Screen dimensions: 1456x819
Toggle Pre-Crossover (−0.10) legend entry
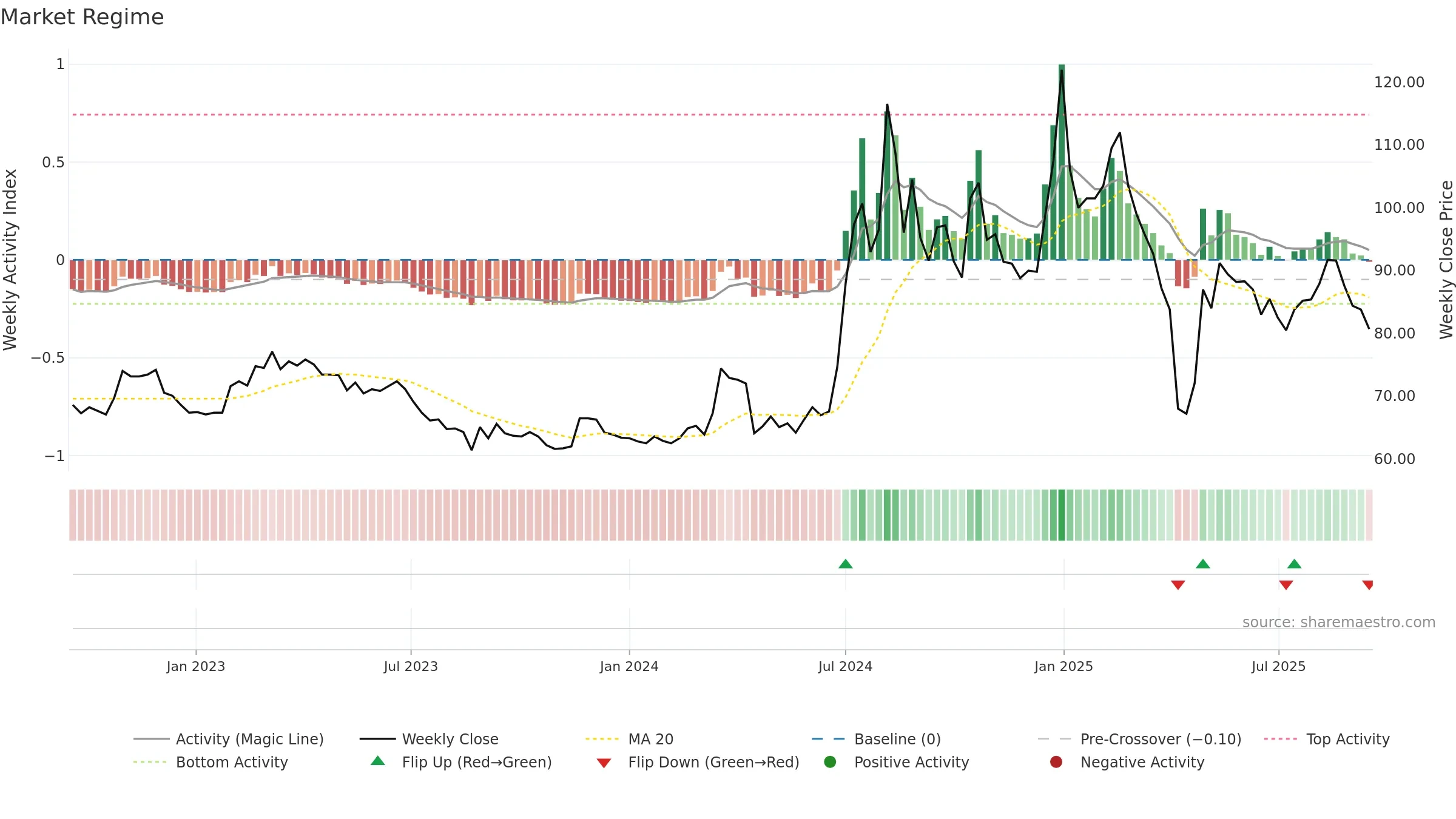tap(1139, 739)
